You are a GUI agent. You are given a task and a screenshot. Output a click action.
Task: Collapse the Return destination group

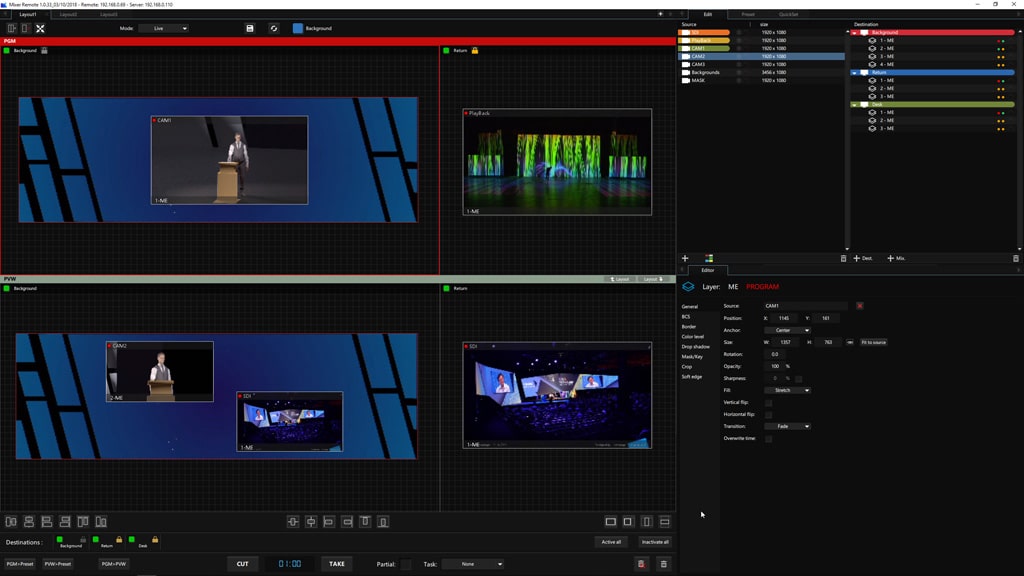pos(855,72)
